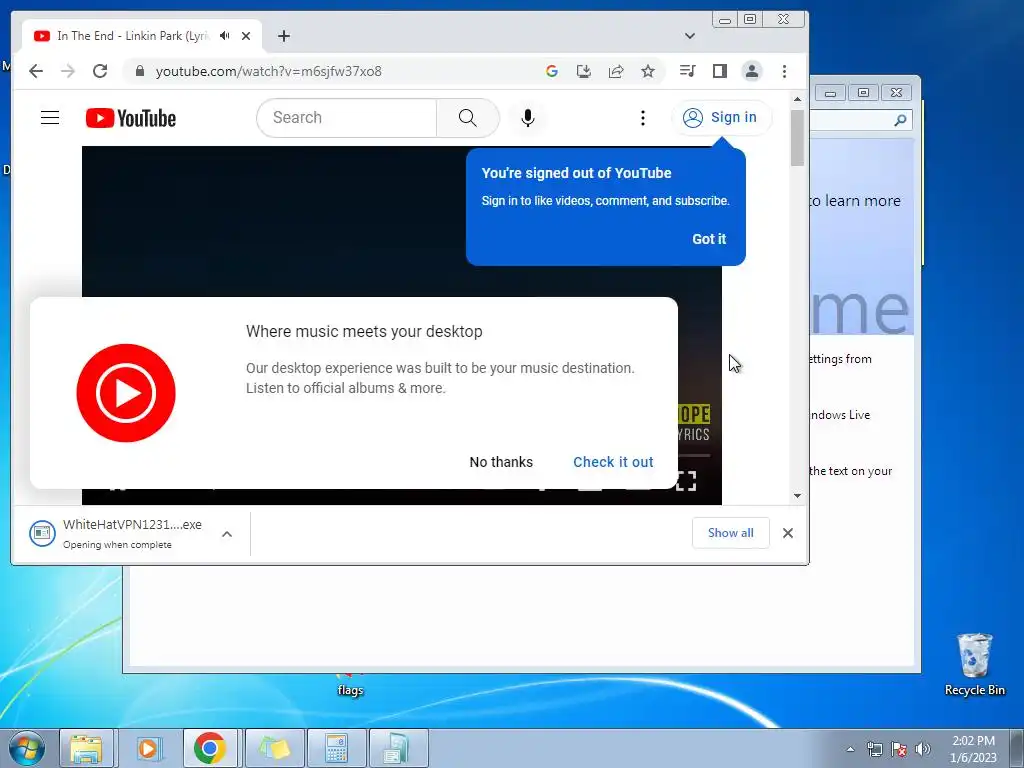Switch to Chrome in the taskbar

(x=210, y=748)
